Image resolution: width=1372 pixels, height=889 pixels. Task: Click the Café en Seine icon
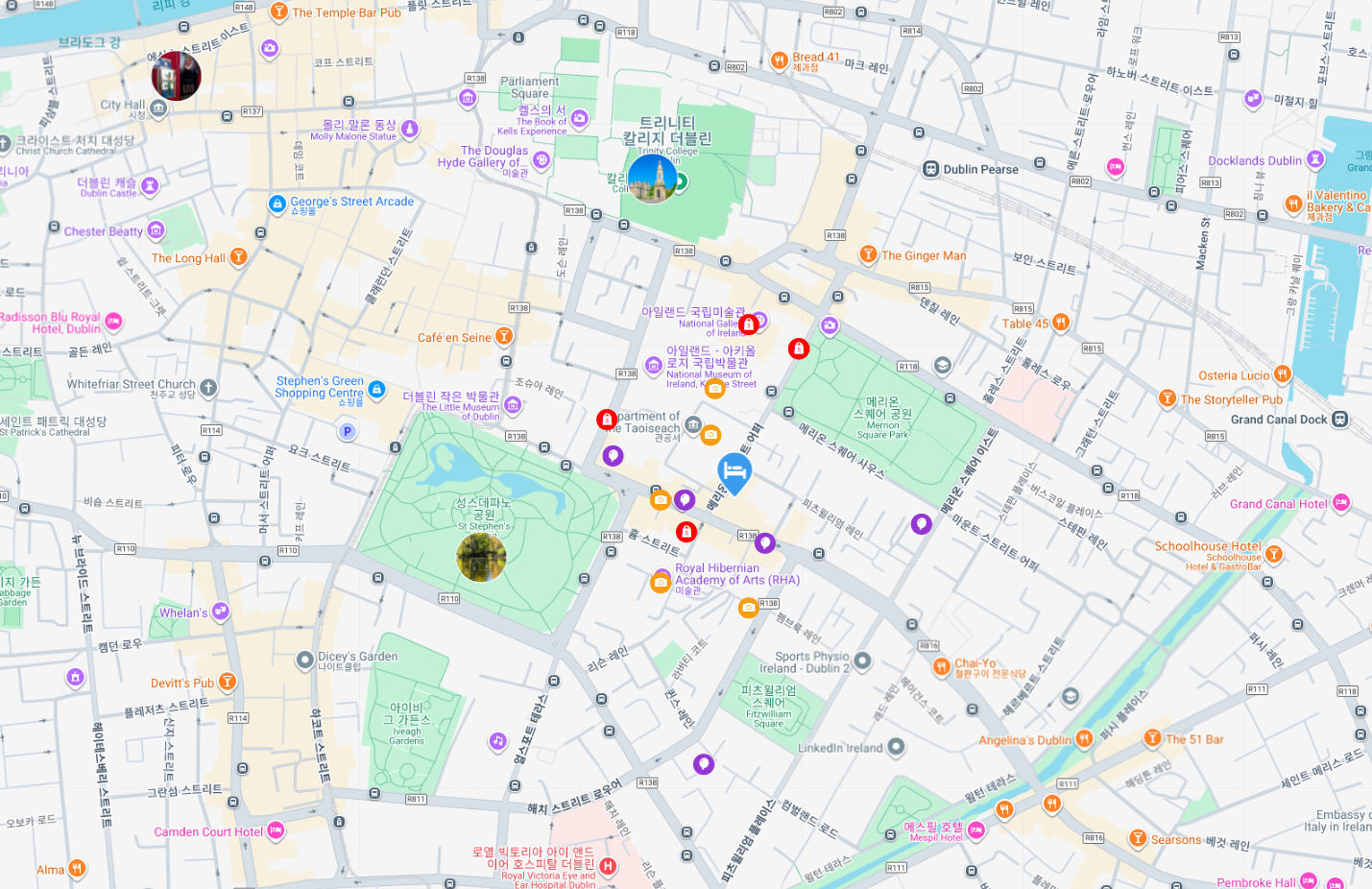(x=504, y=336)
